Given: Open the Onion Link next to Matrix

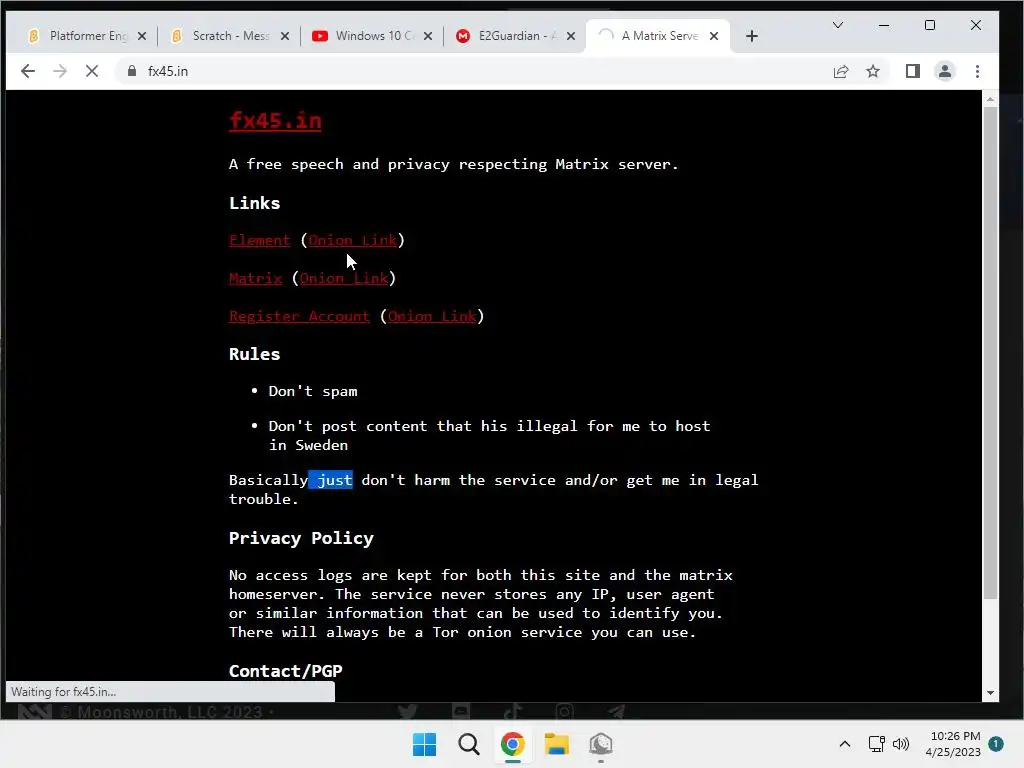Looking at the screenshot, I should coord(344,278).
